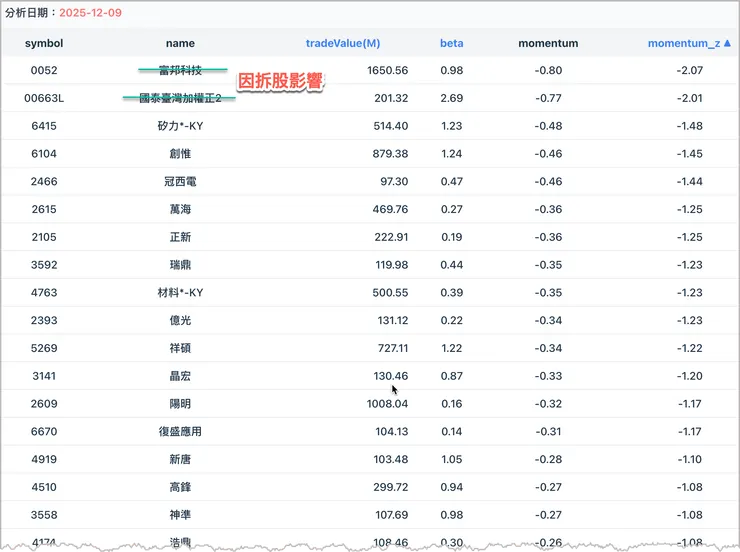The height and width of the screenshot is (552, 740).
Task: Click the stock name 神準
Action: pyautogui.click(x=180, y=516)
